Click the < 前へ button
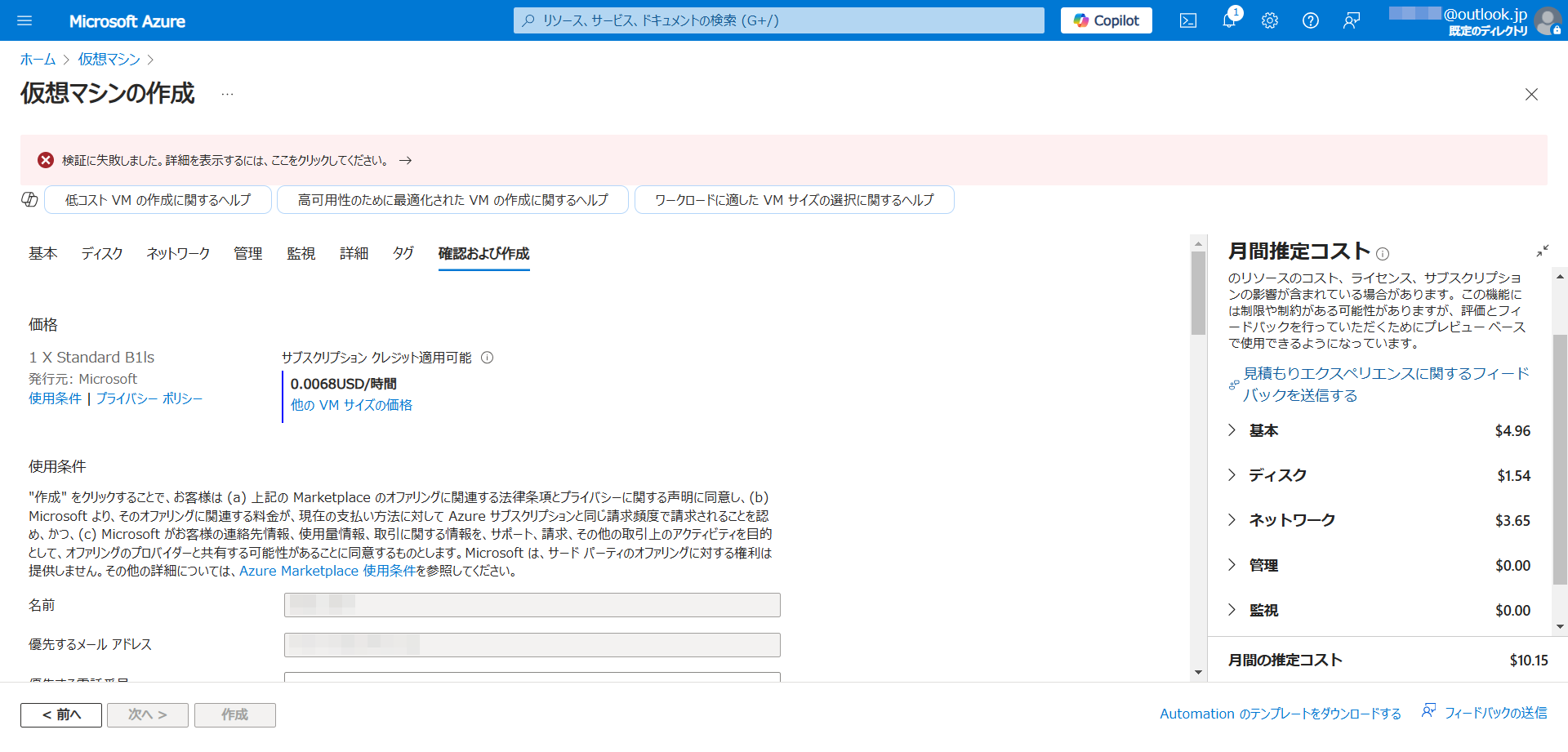 (x=61, y=714)
